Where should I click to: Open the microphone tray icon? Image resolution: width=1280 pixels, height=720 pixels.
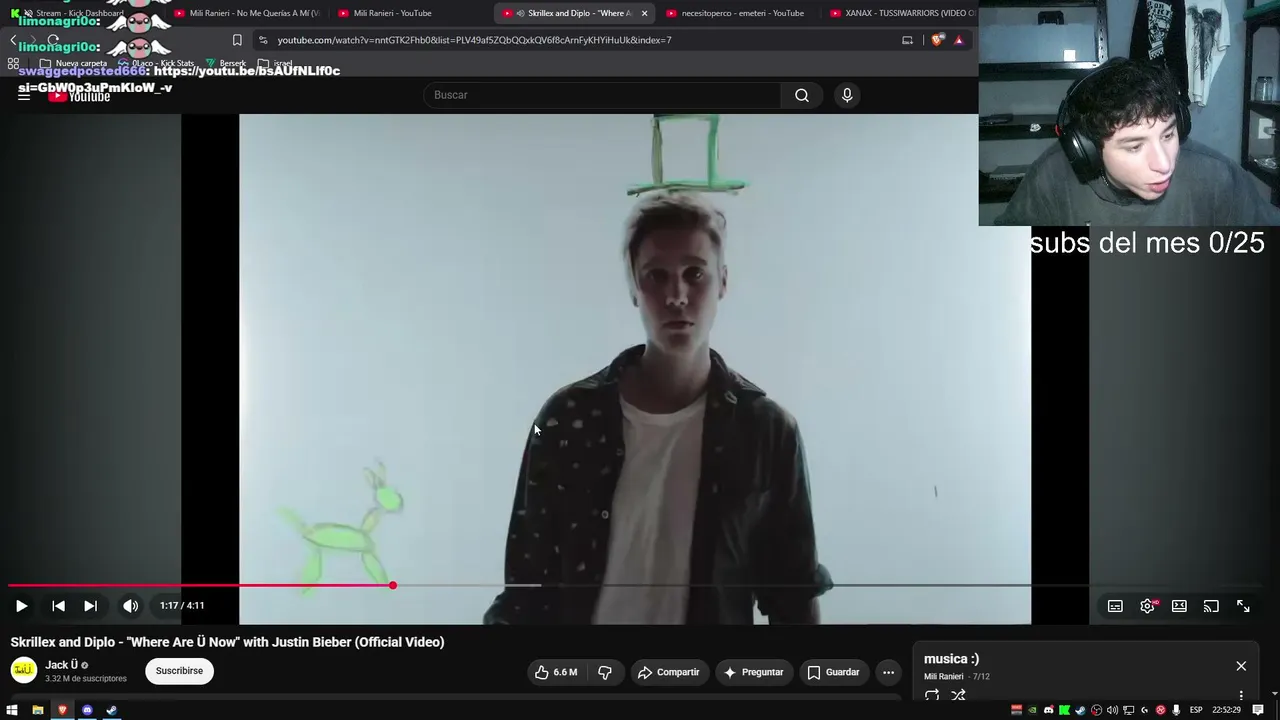[1176, 710]
